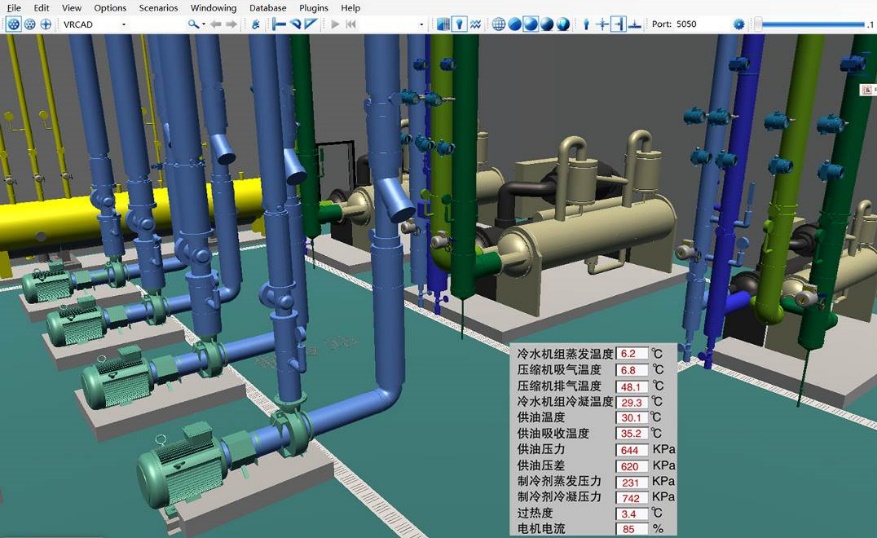Toggle the highlighted shaded sphere render mode
Screen dimensions: 877x538
[530, 24]
